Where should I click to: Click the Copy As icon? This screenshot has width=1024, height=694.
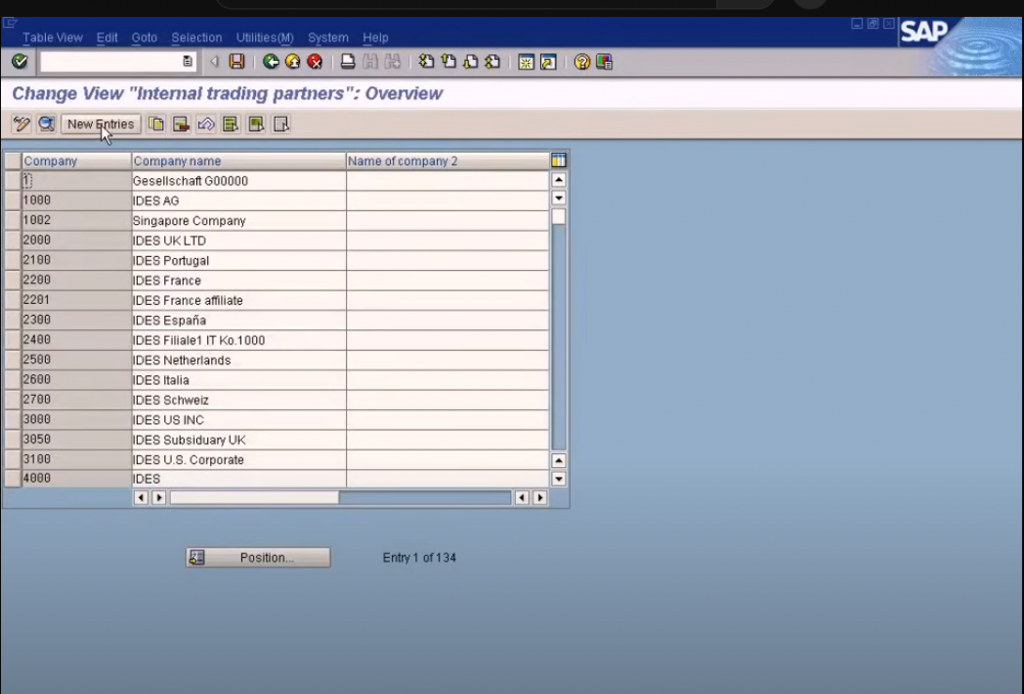pyautogui.click(x=156, y=124)
